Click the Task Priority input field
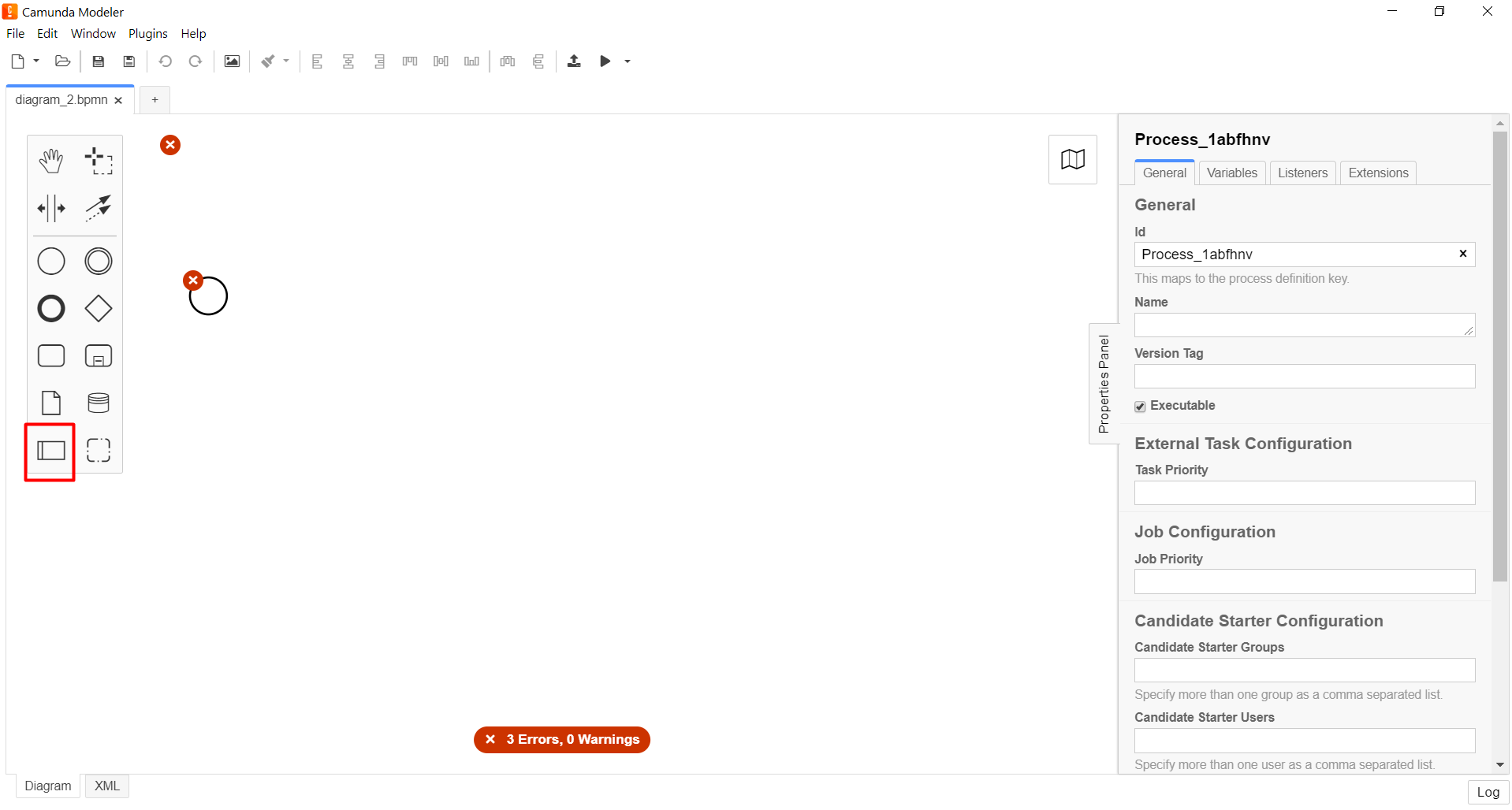1512x810 pixels. [1305, 493]
